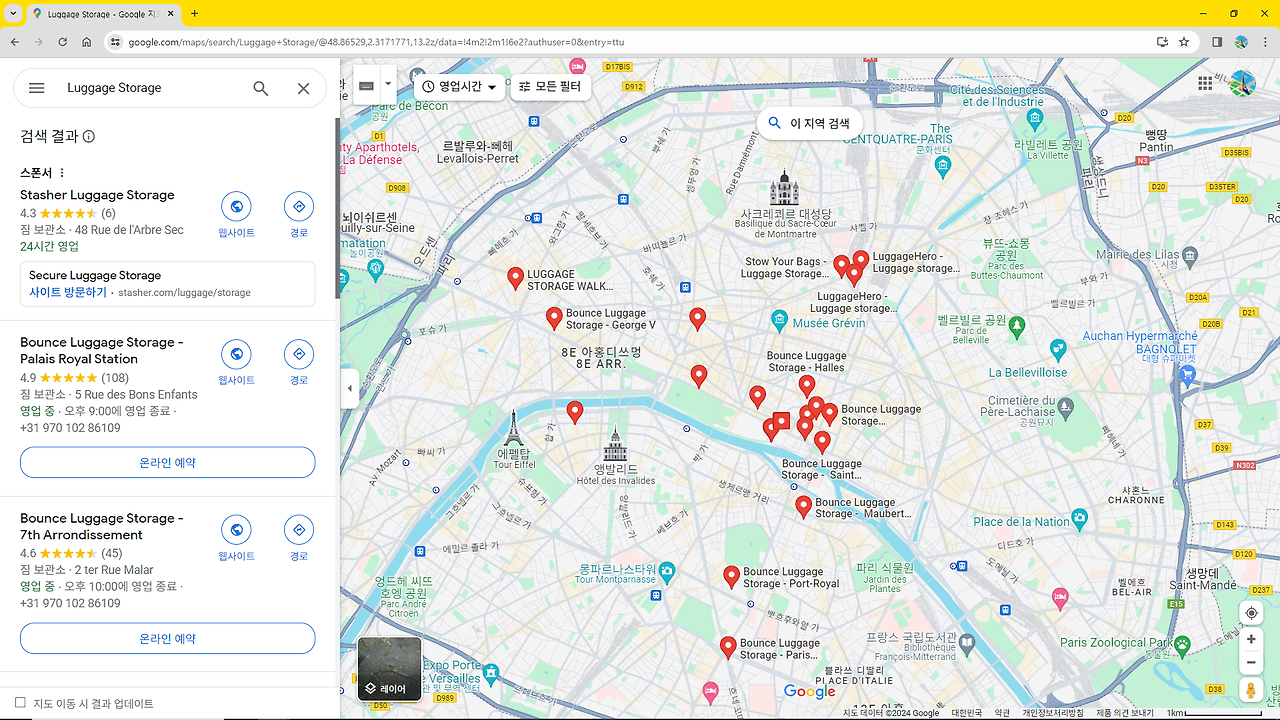Image resolution: width=1280 pixels, height=720 pixels.
Task: Select Bounce Luggage Storage Halles pin
Action: (807, 386)
